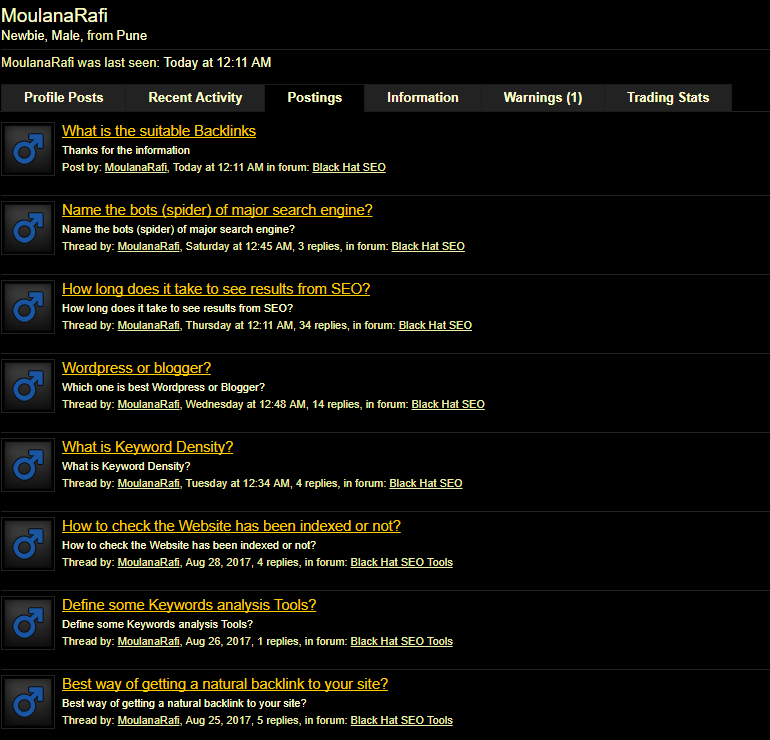Screen dimensions: 770x740
Task: Click MoulanaRafi author link in Thursday 12:11 AM thread
Action: [148, 326]
